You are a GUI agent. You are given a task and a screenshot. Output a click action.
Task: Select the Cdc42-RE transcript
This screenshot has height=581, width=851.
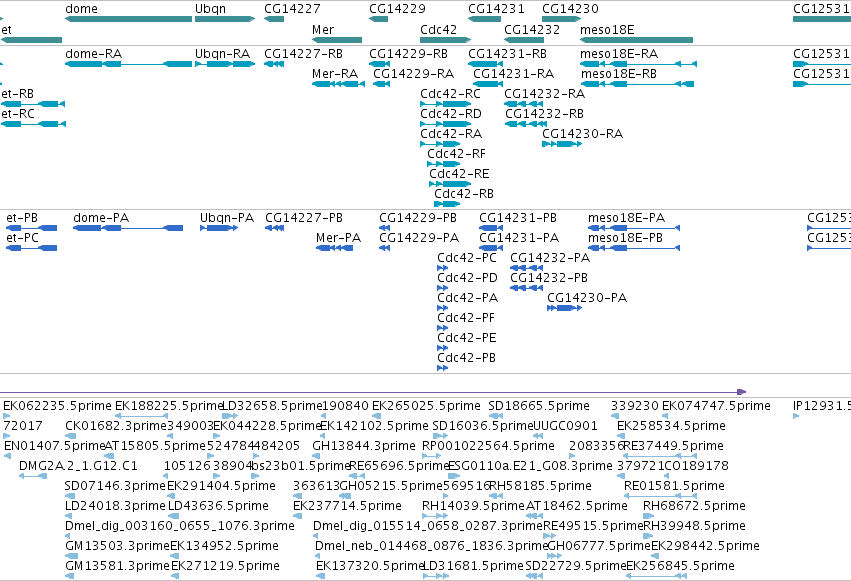[450, 184]
